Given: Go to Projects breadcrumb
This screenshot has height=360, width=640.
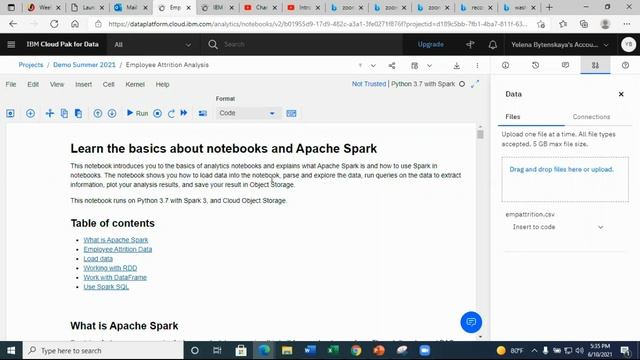Looking at the screenshot, I should (31, 65).
